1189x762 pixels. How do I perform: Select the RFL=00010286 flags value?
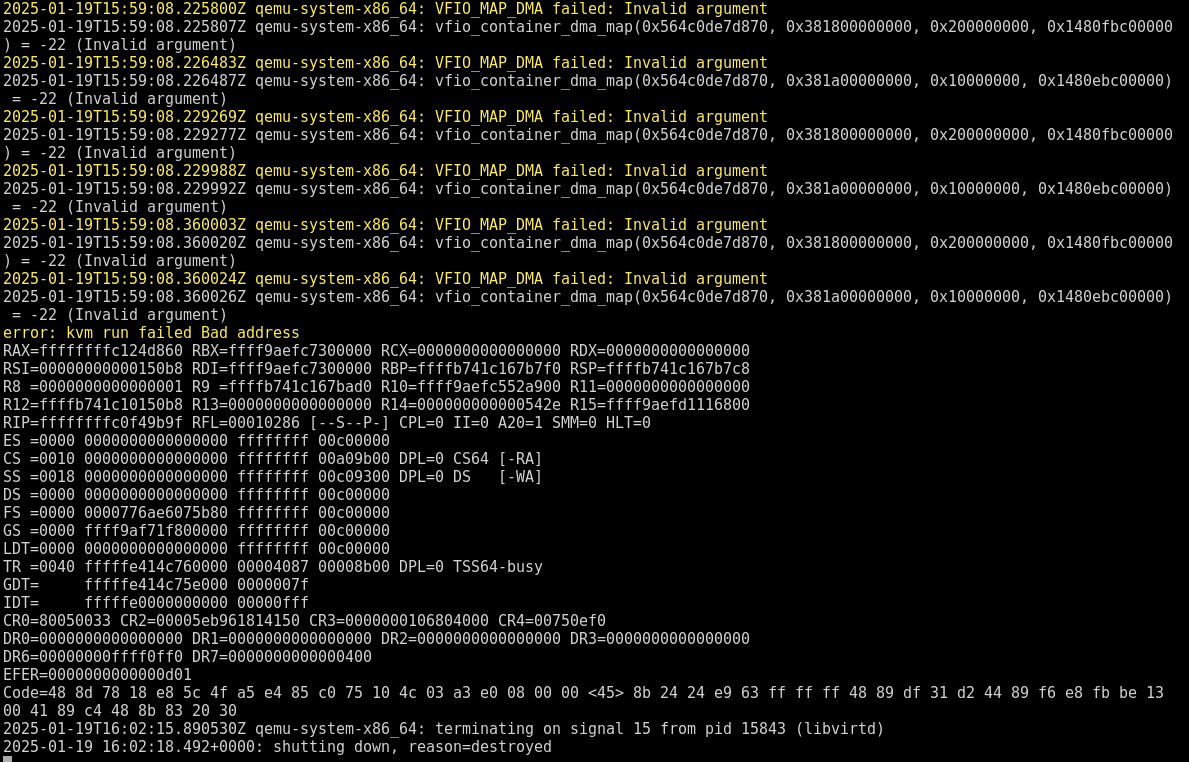click(246, 423)
